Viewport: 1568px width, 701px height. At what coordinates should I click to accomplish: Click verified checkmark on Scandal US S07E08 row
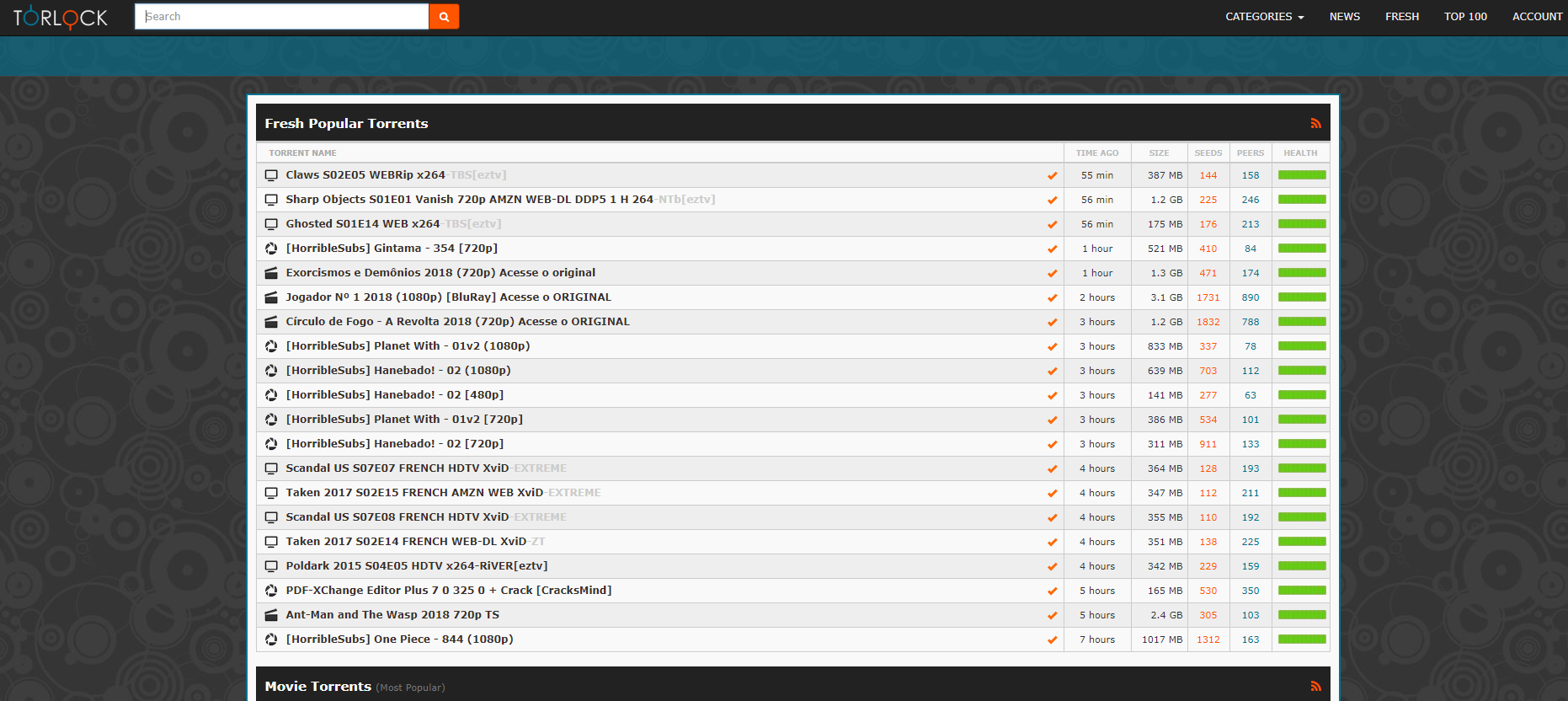coord(1052,517)
